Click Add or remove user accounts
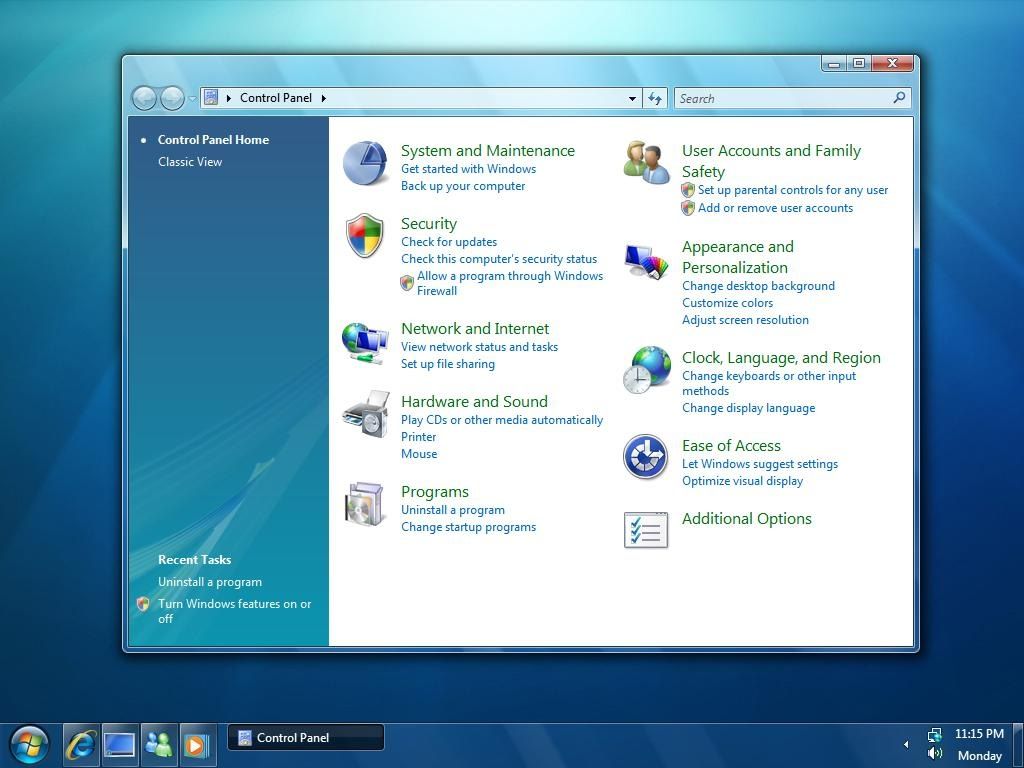This screenshot has height=768, width=1024. coord(775,208)
